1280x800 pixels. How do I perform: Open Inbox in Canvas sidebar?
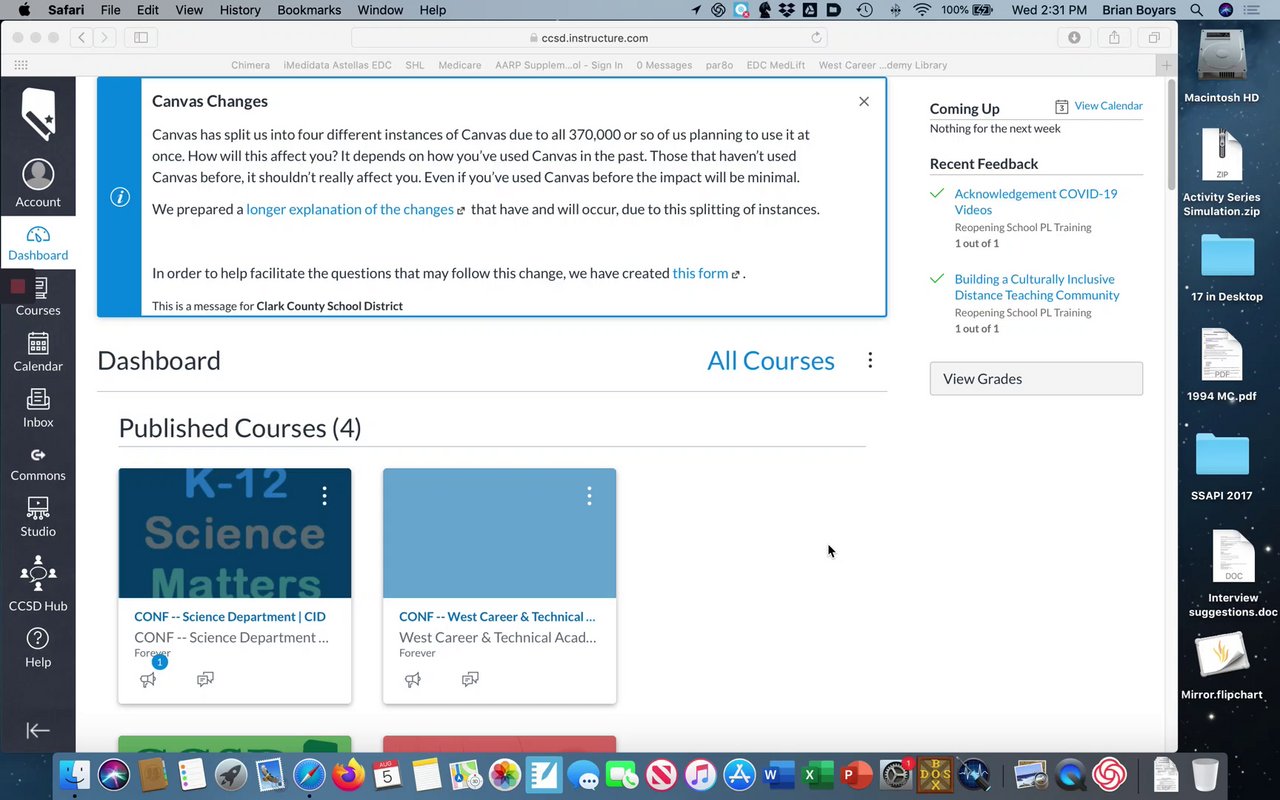(x=38, y=409)
